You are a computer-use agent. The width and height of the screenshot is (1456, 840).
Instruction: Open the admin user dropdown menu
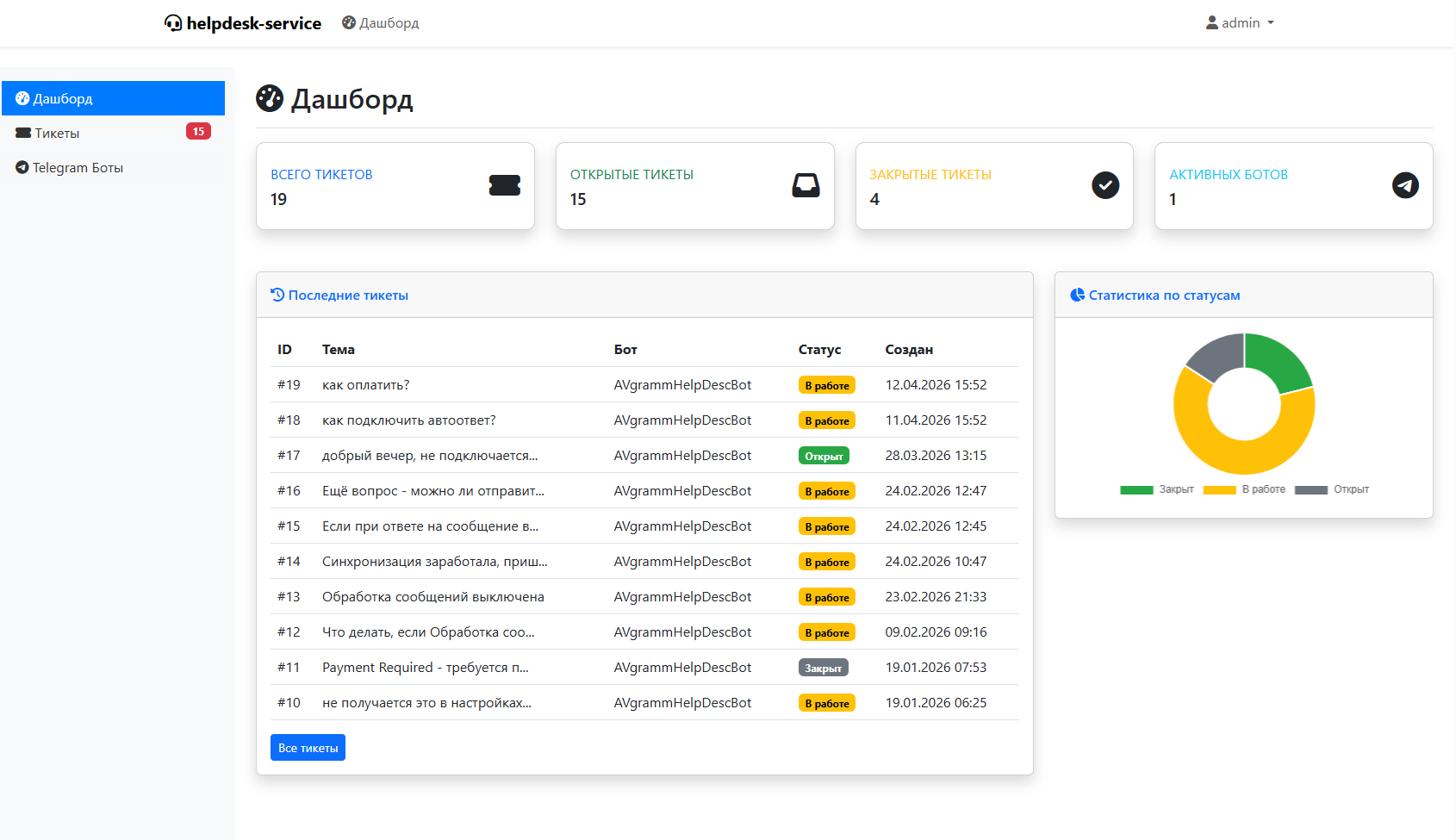[x=1240, y=23]
